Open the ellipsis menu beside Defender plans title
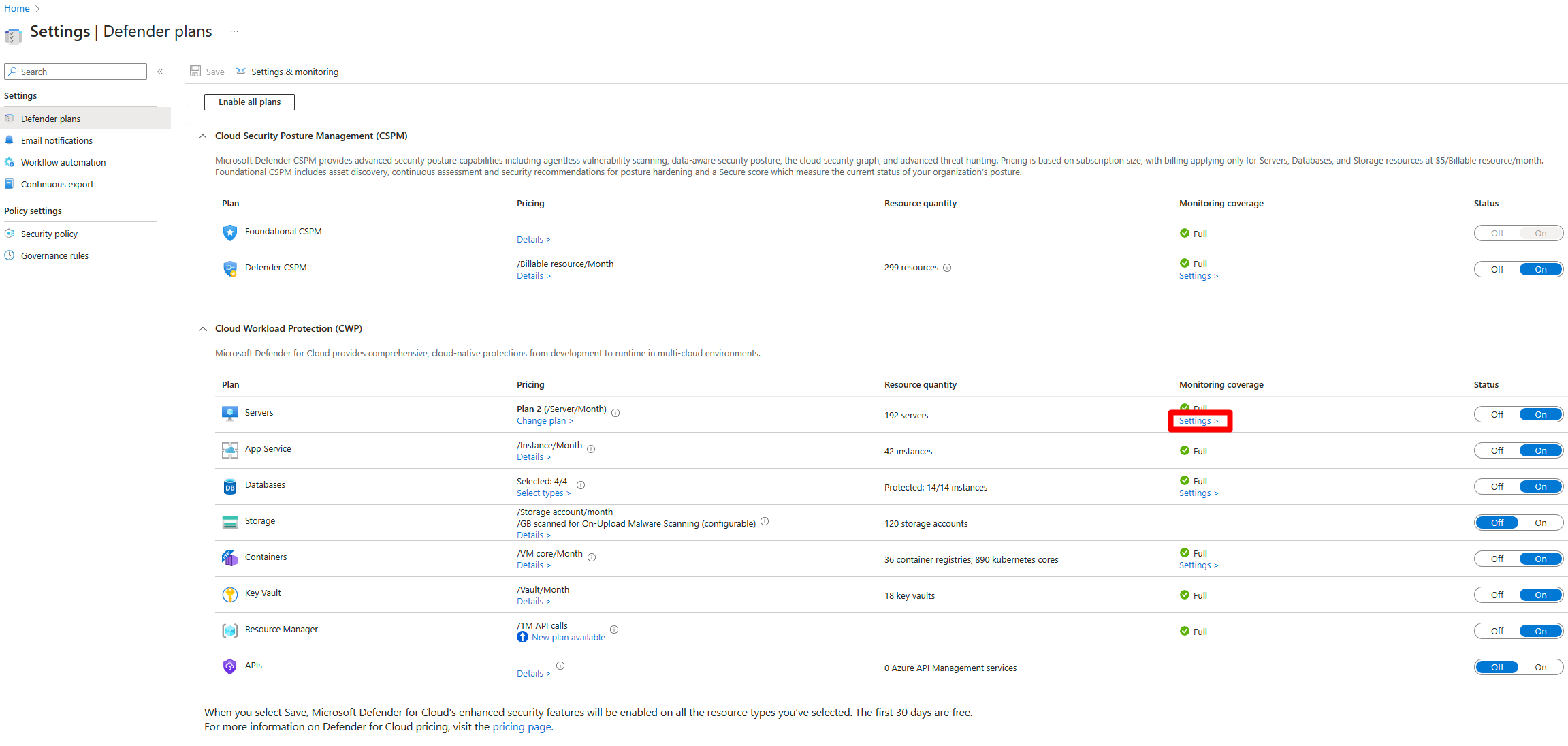Screen dimensions: 1568x746 click(234, 31)
